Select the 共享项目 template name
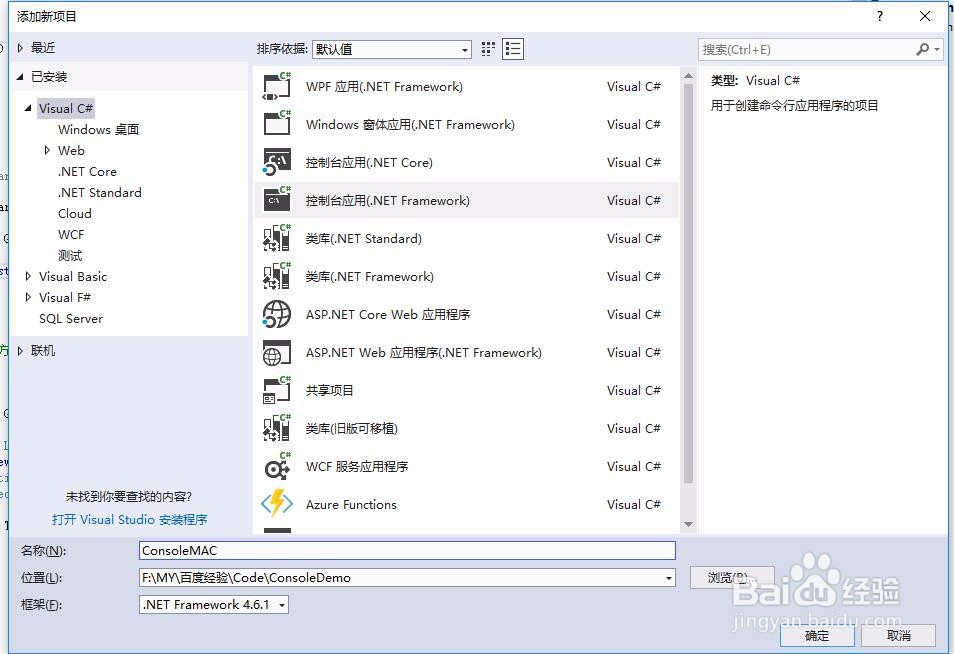Viewport: 954px width, 654px height. [329, 391]
